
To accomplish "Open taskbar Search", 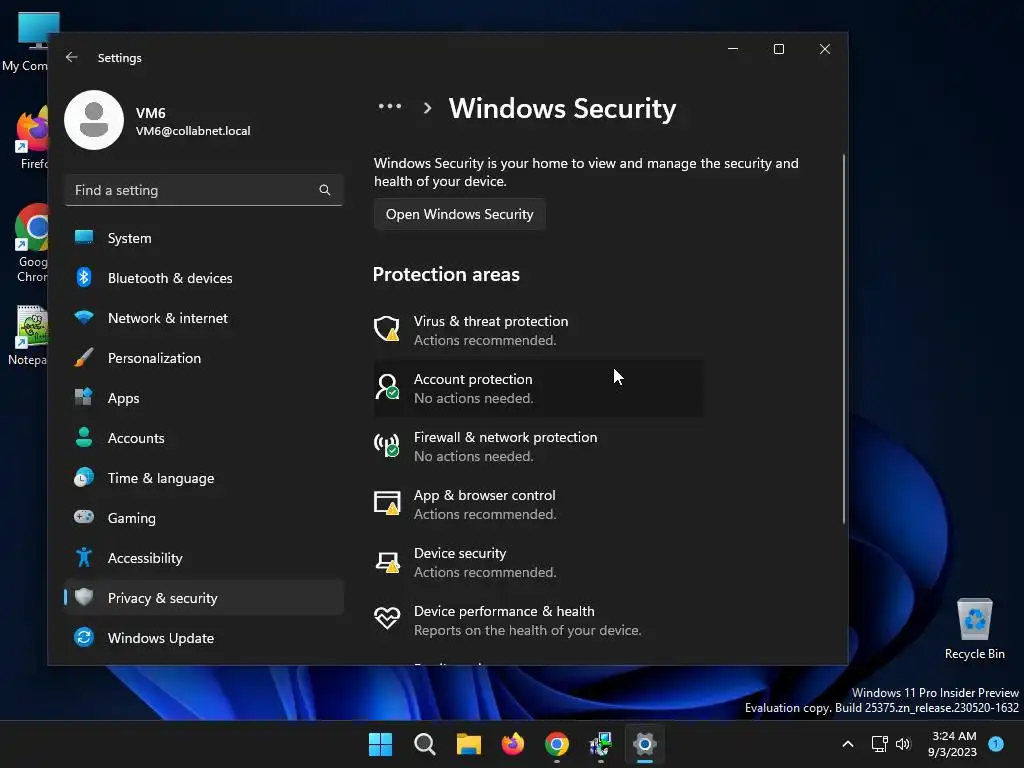I will (424, 744).
